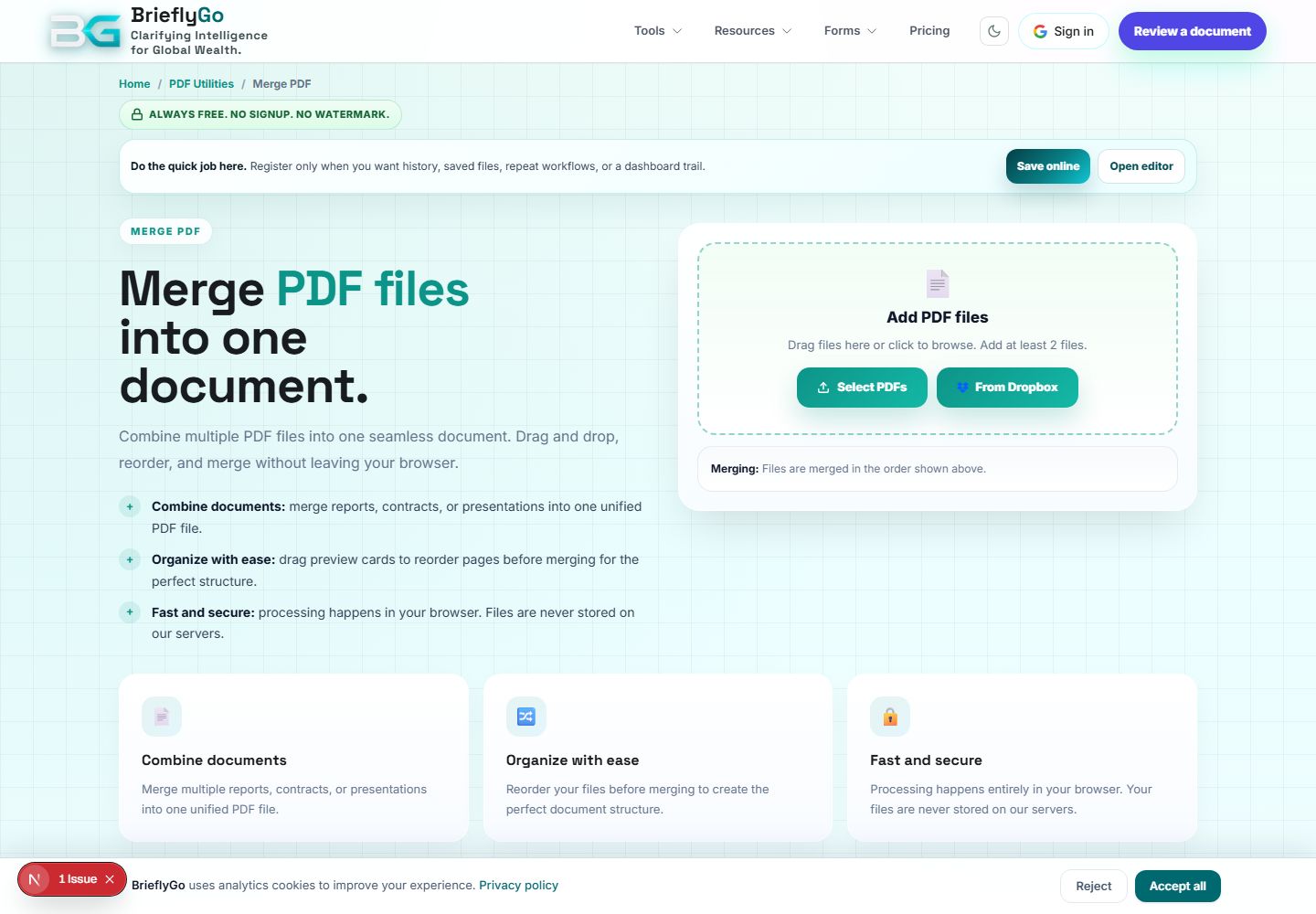Click the Forms chevron arrow
The height and width of the screenshot is (914, 1316).
pos(872,31)
